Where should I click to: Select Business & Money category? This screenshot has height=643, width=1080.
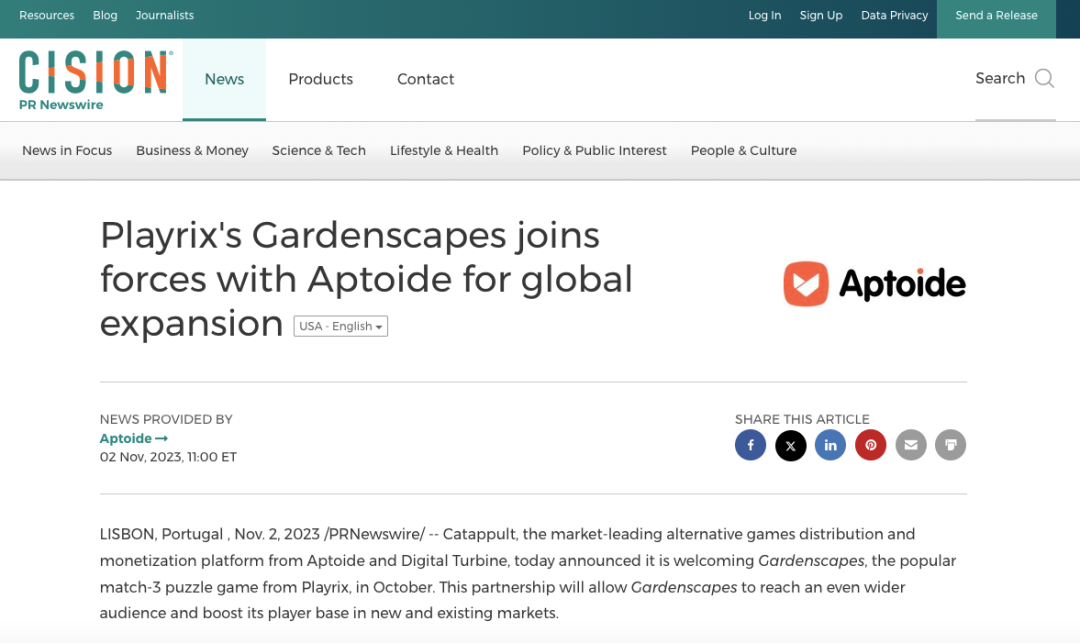point(192,151)
